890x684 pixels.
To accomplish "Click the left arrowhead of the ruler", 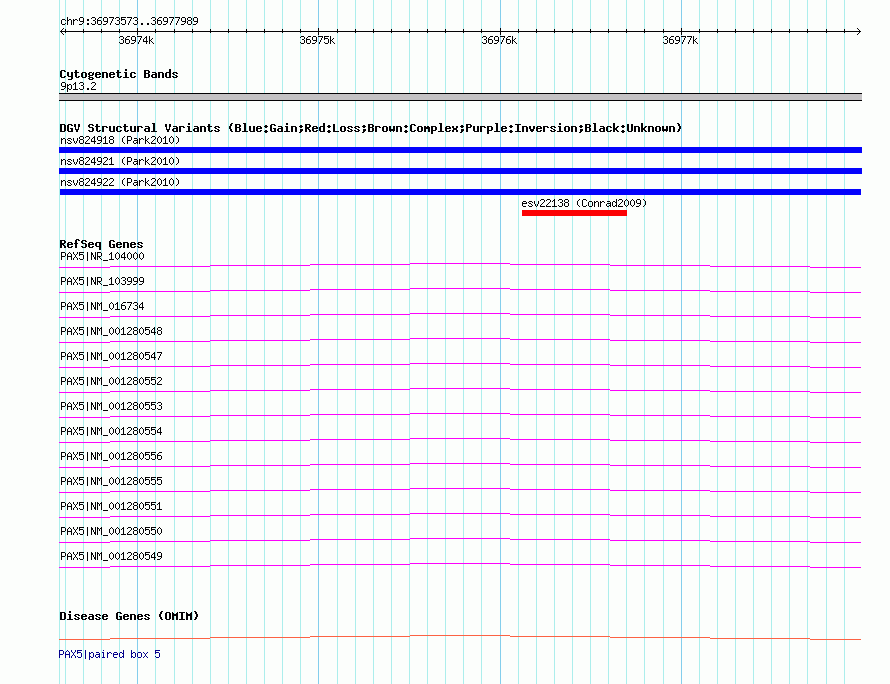I will coord(62,31).
